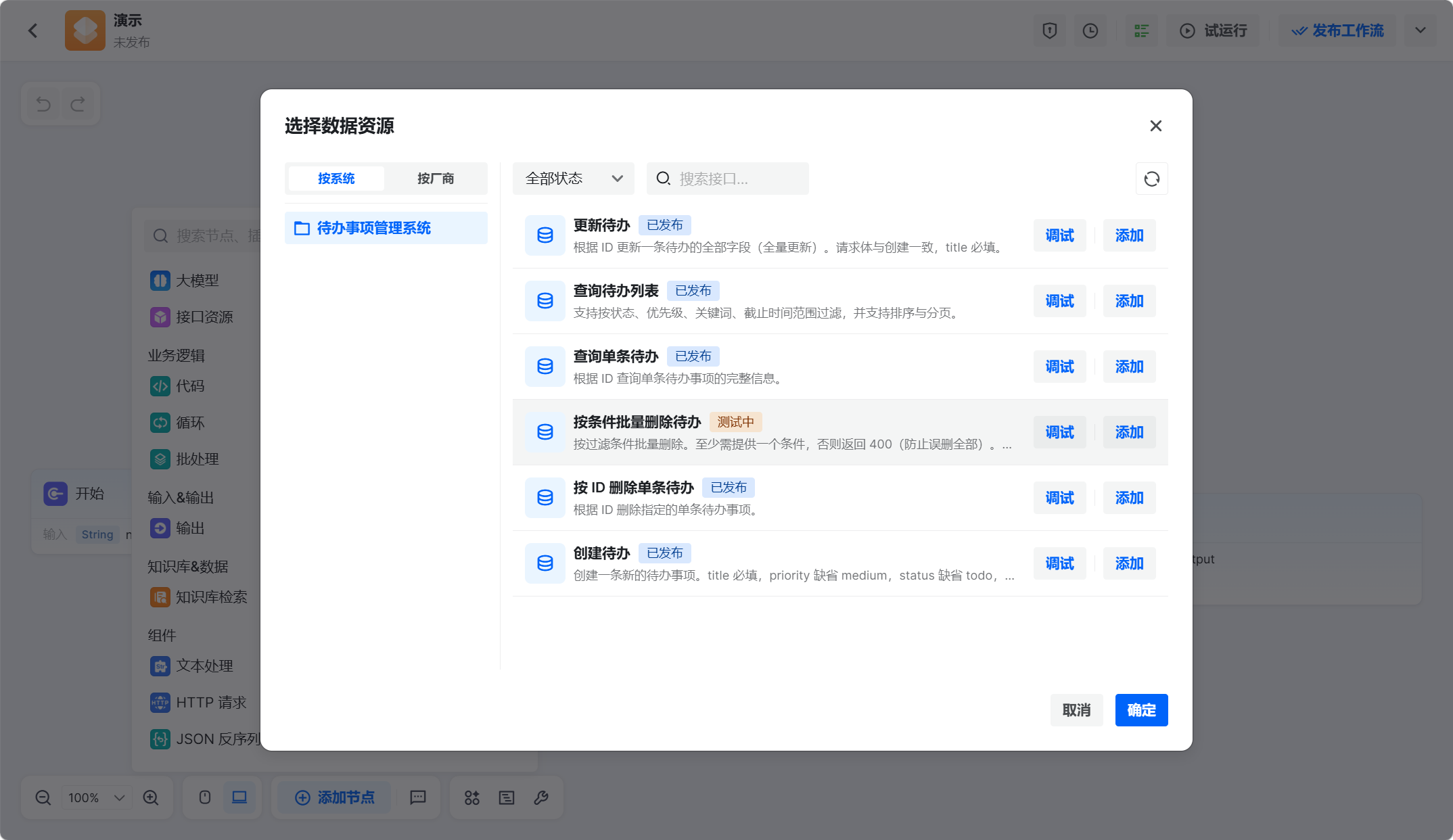
Task: Click 添加 for 查询待办列表
Action: tap(1129, 301)
